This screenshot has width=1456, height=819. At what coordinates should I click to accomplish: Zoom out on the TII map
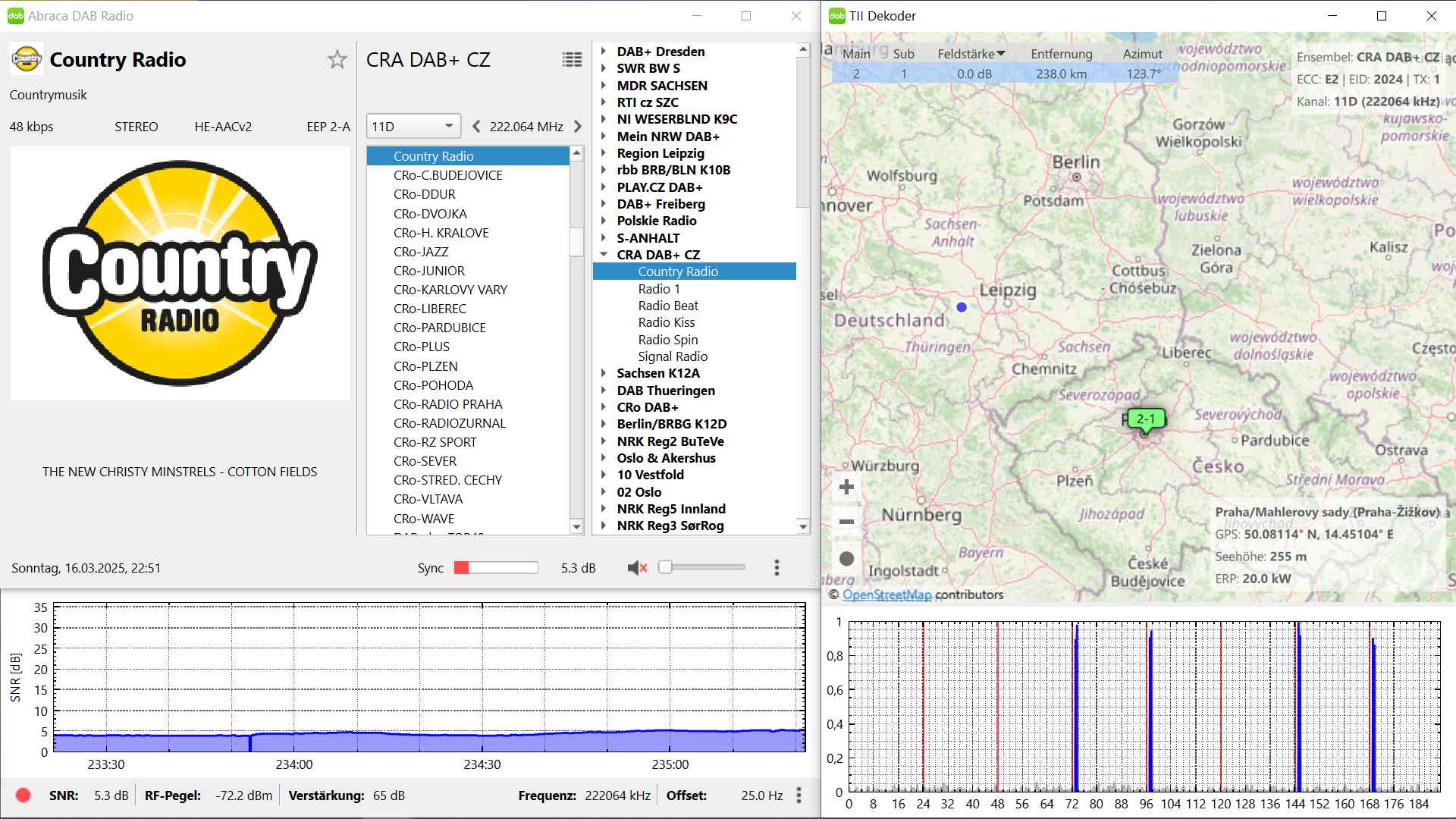coord(847,522)
